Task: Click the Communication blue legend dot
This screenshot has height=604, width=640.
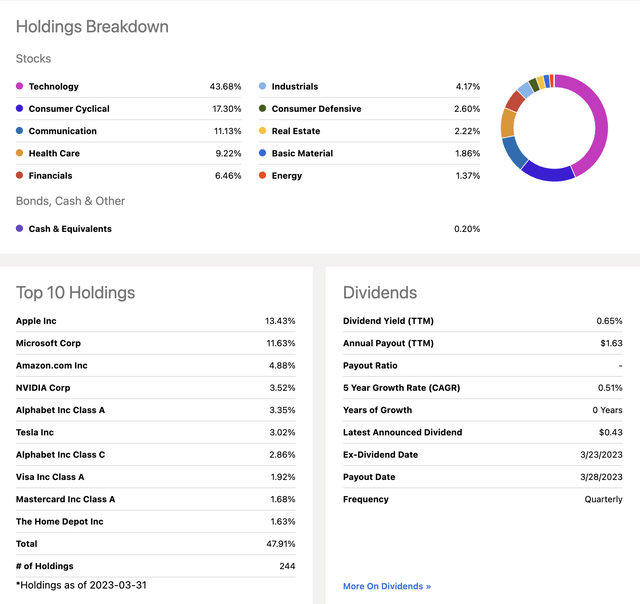Action: [19, 131]
